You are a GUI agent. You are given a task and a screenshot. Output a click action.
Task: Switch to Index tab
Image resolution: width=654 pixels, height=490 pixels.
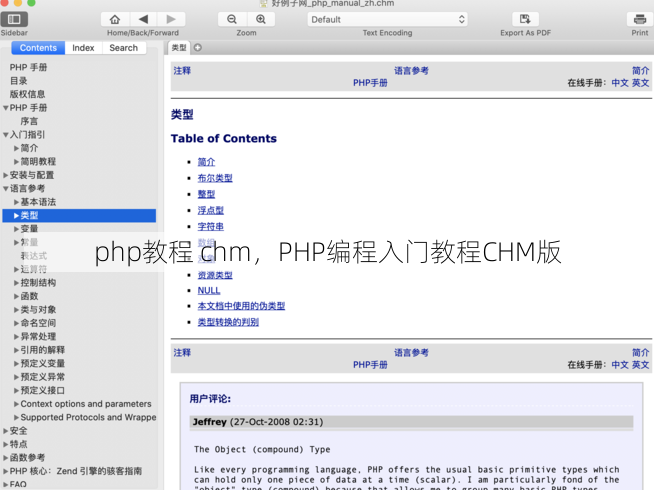[x=83, y=48]
